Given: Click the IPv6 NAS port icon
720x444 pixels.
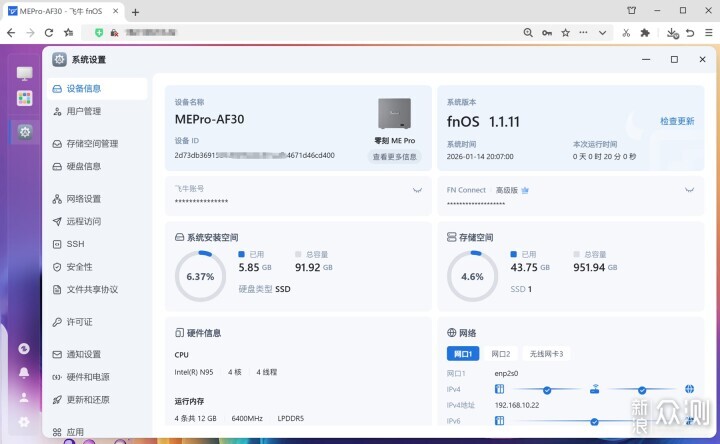Looking at the screenshot, I should click(x=499, y=421).
